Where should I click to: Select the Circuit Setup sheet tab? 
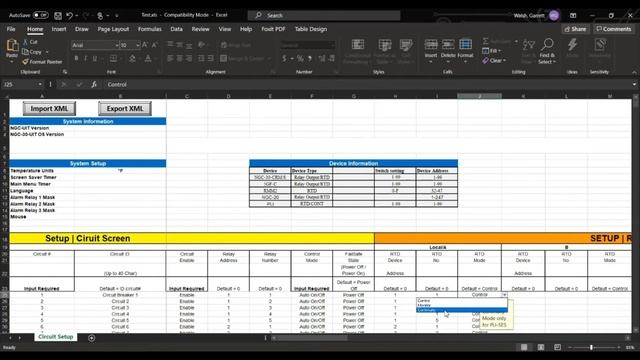pyautogui.click(x=56, y=337)
